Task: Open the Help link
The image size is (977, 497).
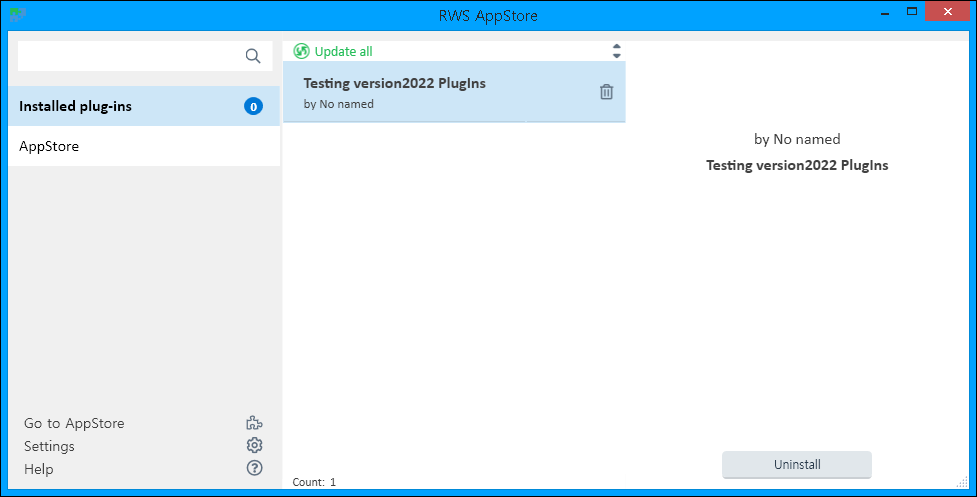Action: [x=39, y=469]
